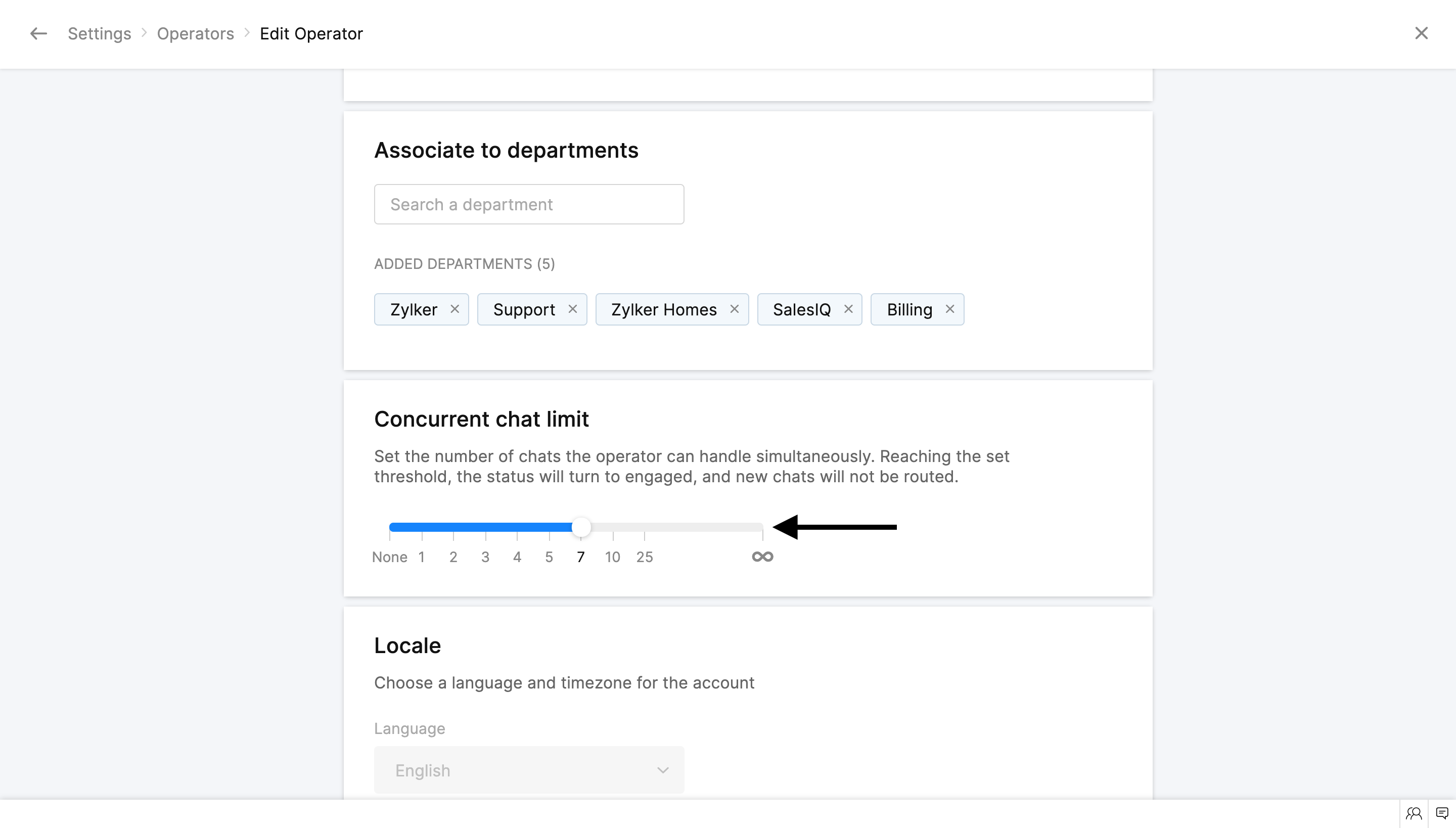1456x828 pixels.
Task: Remove the Zylker Homes department tag
Action: pyautogui.click(x=734, y=309)
